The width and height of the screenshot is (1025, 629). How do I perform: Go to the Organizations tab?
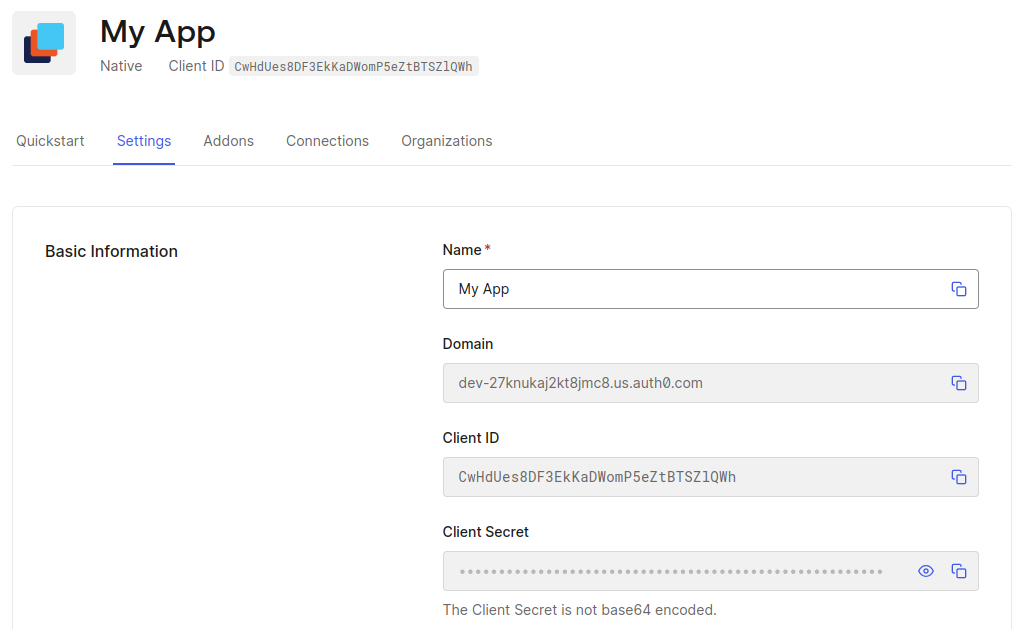[446, 141]
